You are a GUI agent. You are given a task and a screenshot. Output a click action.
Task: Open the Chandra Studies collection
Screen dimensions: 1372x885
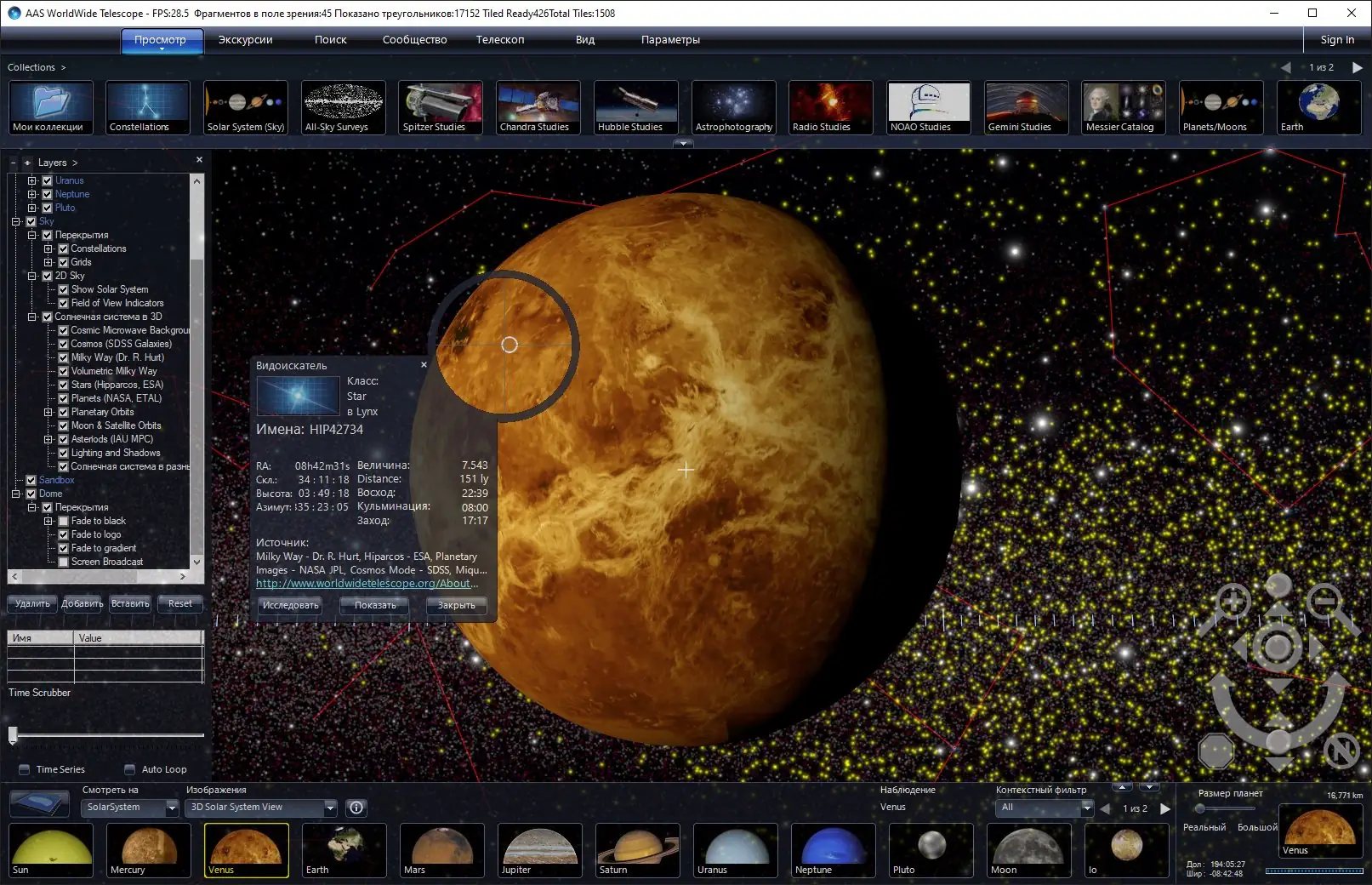(x=538, y=107)
